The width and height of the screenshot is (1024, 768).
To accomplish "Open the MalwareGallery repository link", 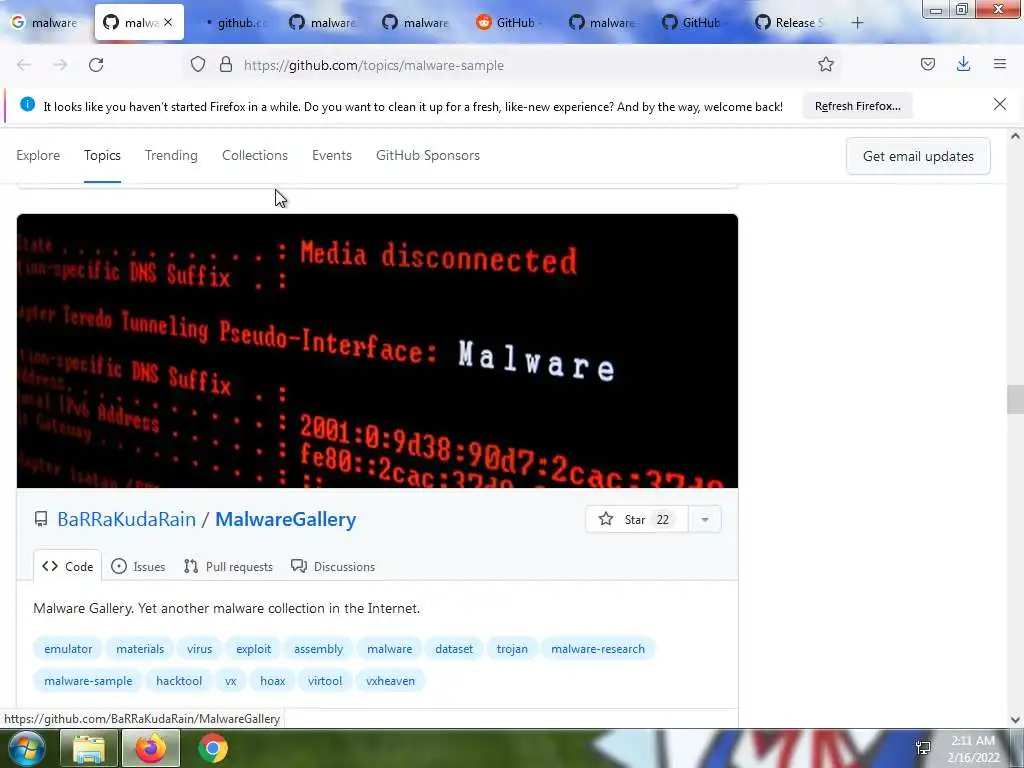I will pyautogui.click(x=285, y=519).
